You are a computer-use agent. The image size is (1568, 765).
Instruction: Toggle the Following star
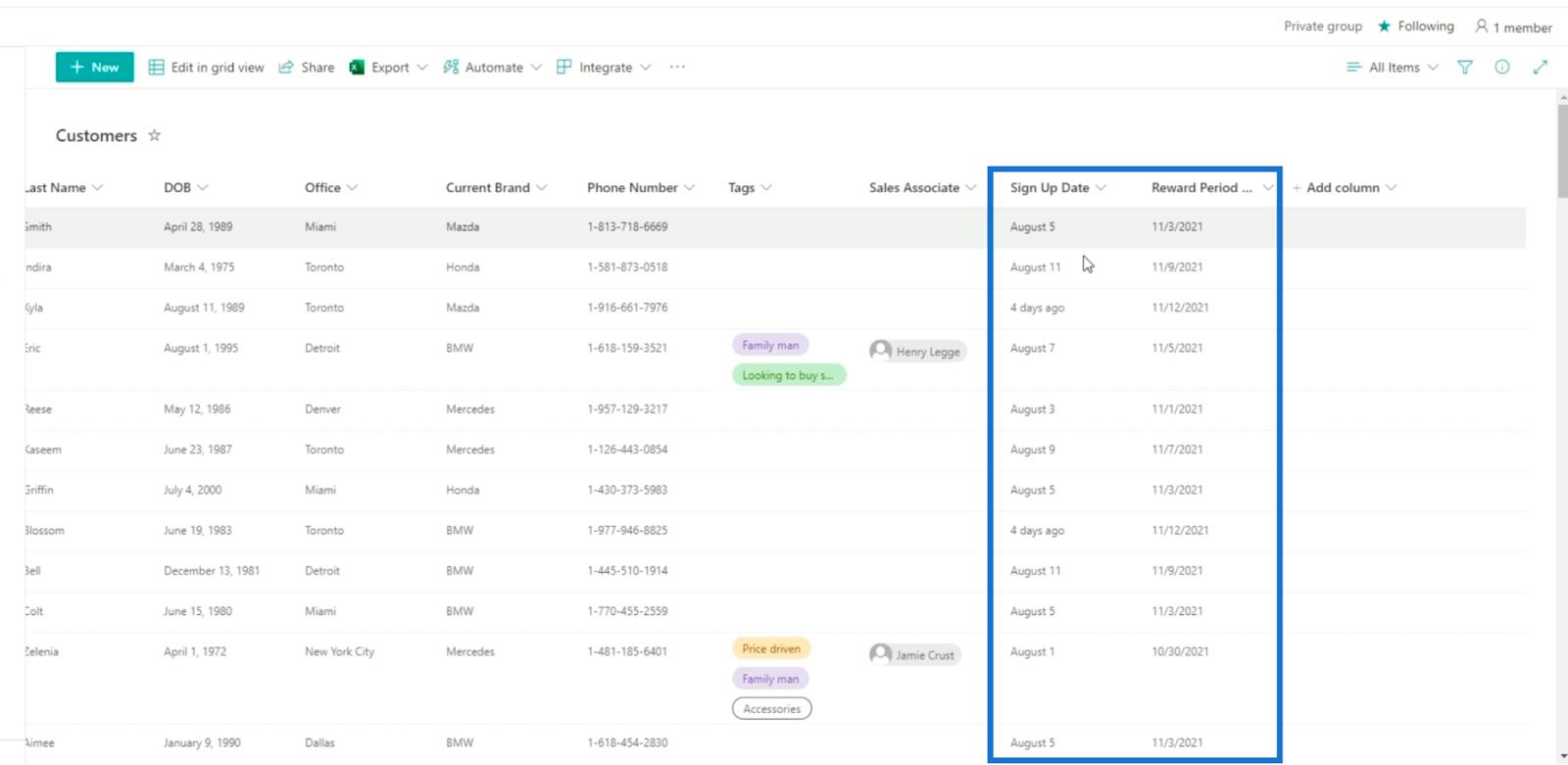[x=1384, y=26]
